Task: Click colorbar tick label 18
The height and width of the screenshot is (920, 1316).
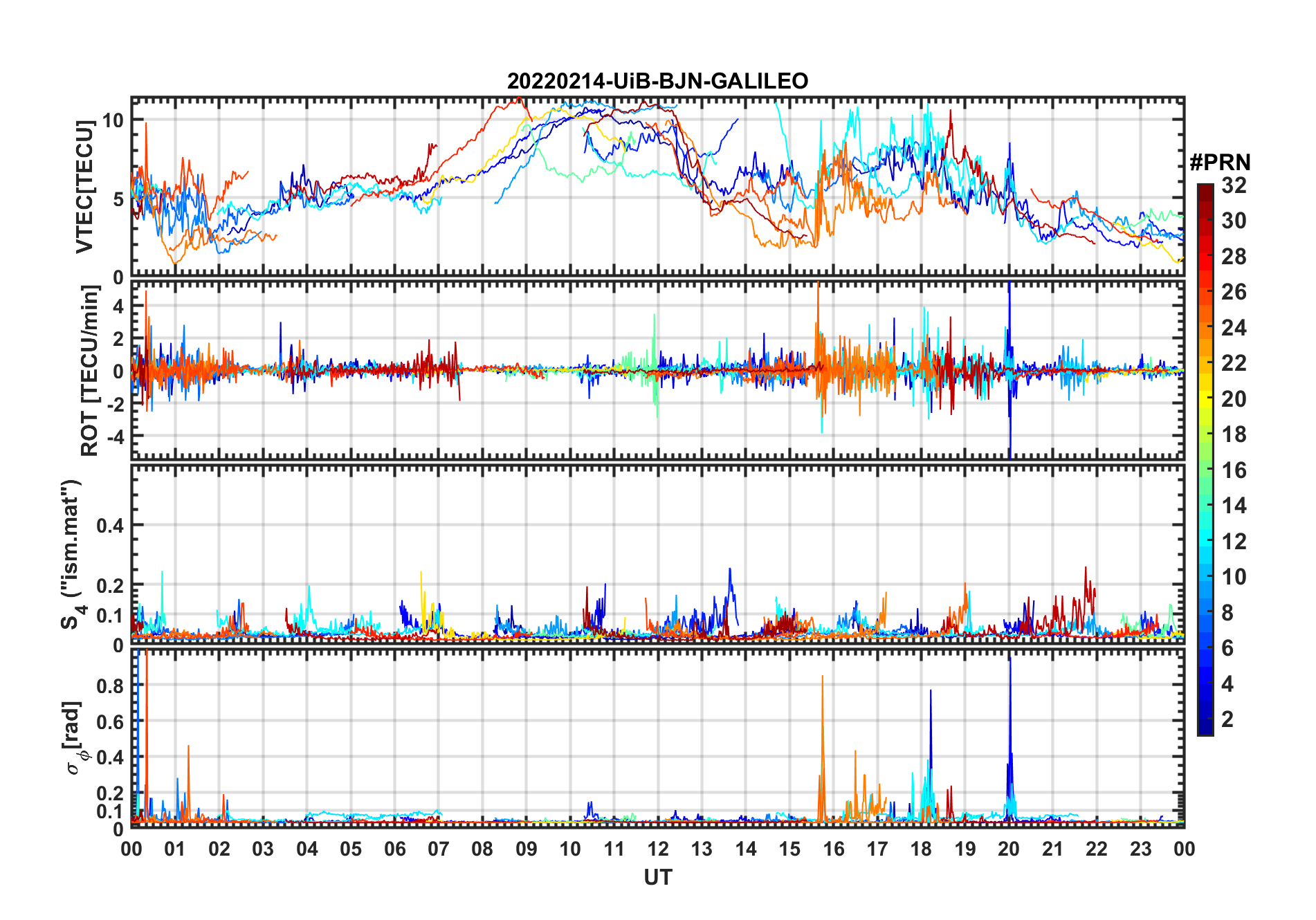Action: pyautogui.click(x=1234, y=434)
